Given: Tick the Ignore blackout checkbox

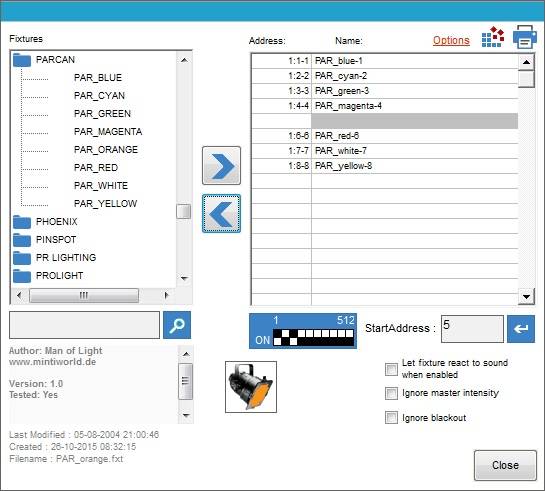Looking at the screenshot, I should [391, 418].
